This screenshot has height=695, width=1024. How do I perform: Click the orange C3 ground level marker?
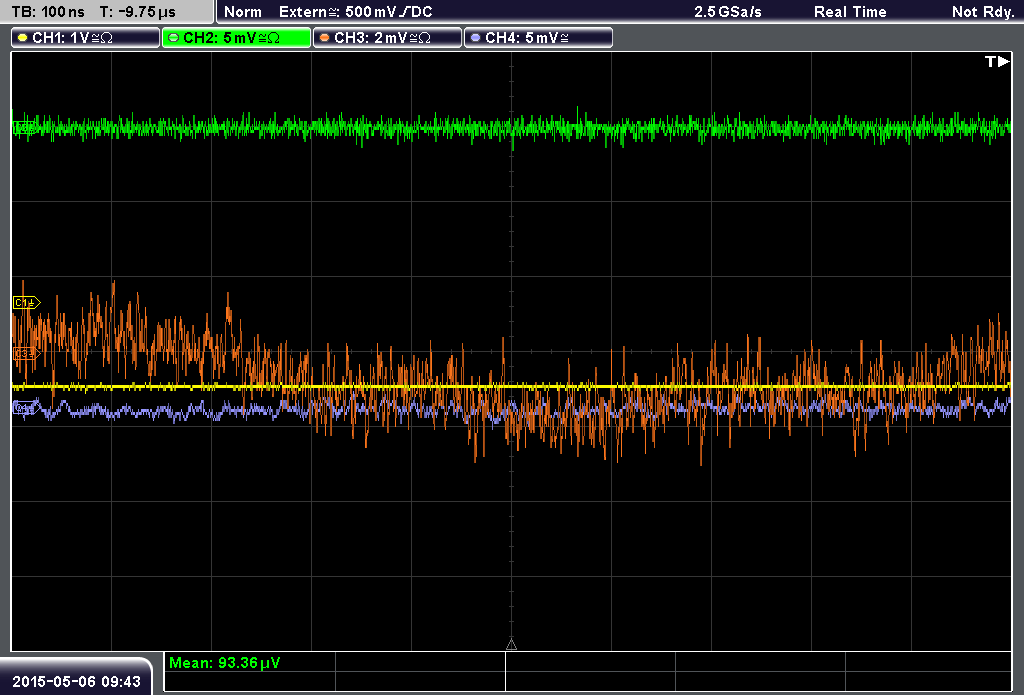tap(26, 353)
